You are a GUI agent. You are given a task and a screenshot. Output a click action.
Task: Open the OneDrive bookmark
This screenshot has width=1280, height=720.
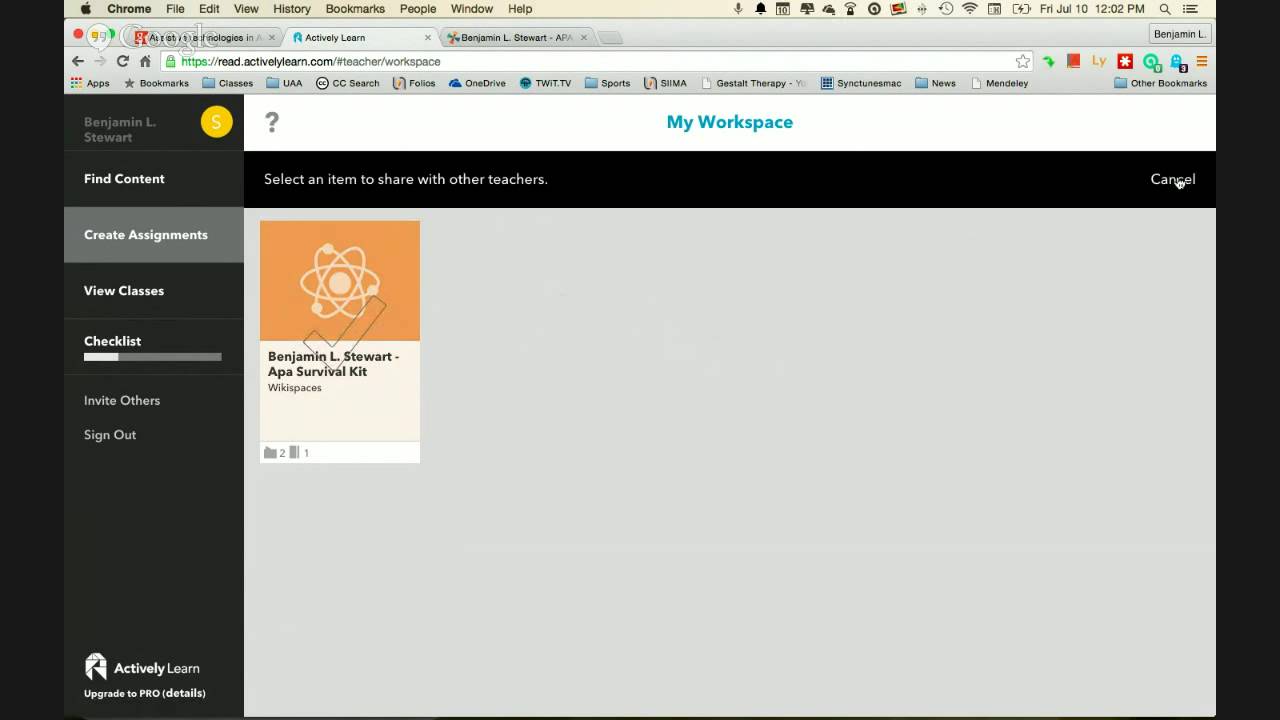477,83
